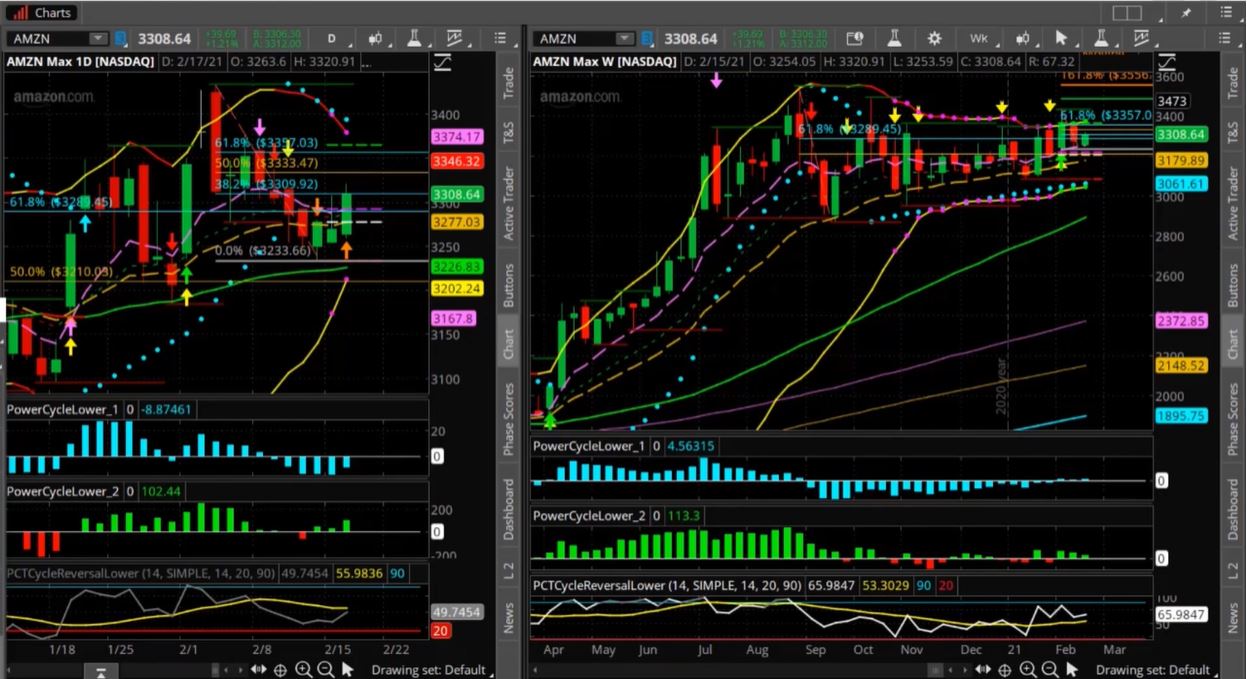Open the Wk timeframe selector on right chart
Viewport: 1247px width, 679px height.
(x=979, y=39)
